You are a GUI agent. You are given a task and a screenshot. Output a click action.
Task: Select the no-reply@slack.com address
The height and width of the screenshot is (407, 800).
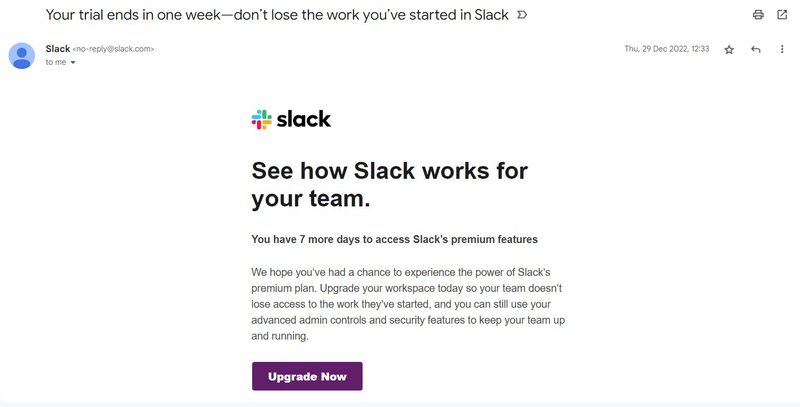[114, 49]
